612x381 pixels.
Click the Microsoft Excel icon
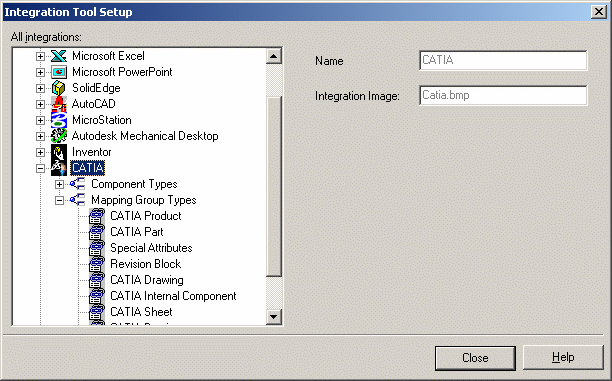(x=59, y=56)
